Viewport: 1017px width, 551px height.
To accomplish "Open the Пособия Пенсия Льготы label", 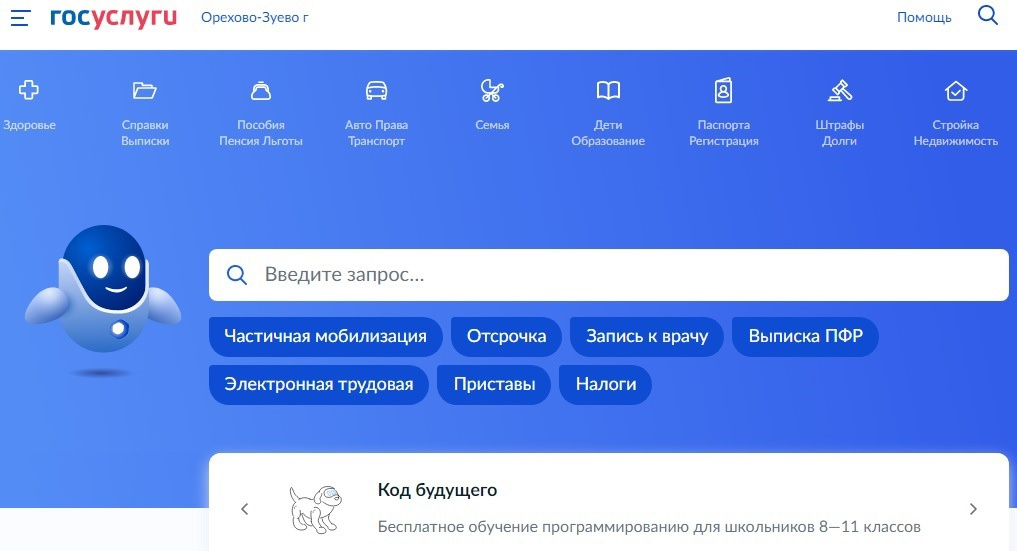I will (261, 133).
